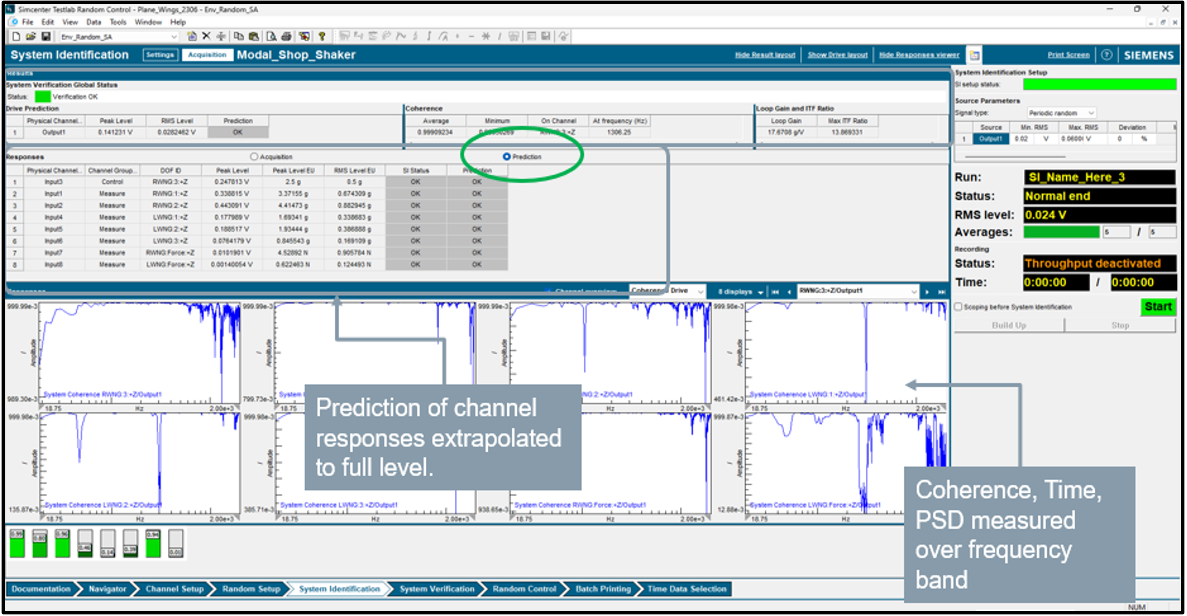Image resolution: width=1187 pixels, height=616 pixels.
Task: Open help via the circled question mark icon
Action: 1107,55
